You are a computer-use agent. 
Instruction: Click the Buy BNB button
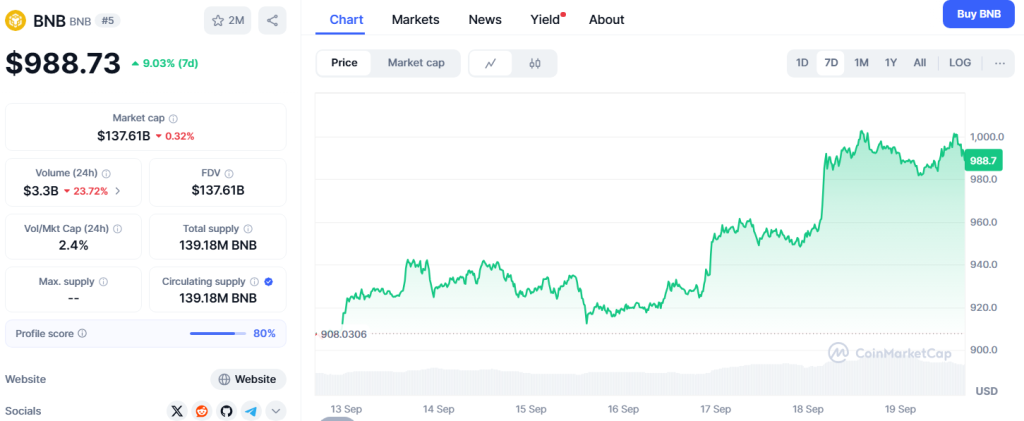[x=979, y=14]
